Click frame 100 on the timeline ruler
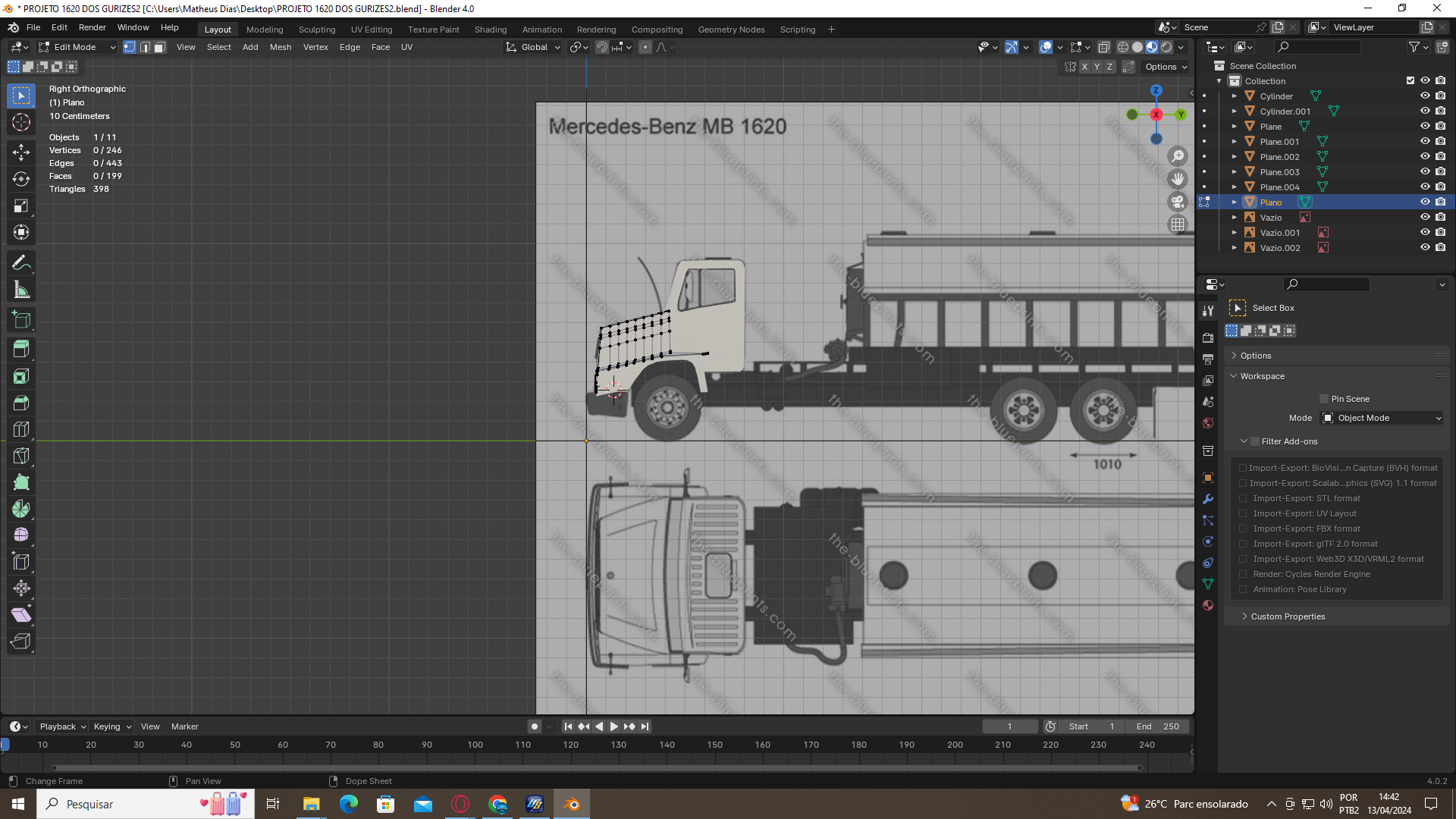 (475, 745)
